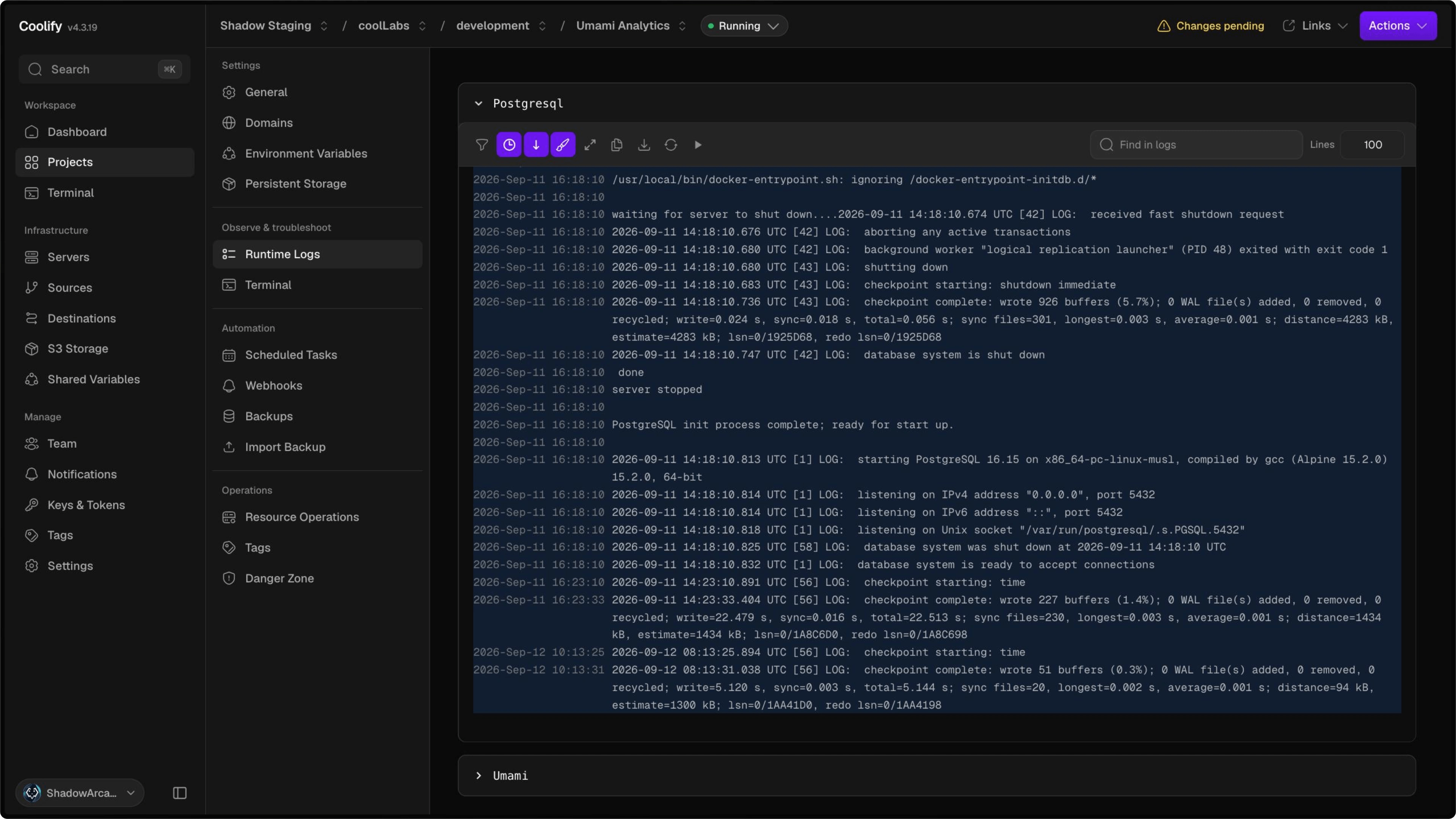This screenshot has height=819, width=1456.
Task: Open Shared Variables page
Action: pos(105,379)
